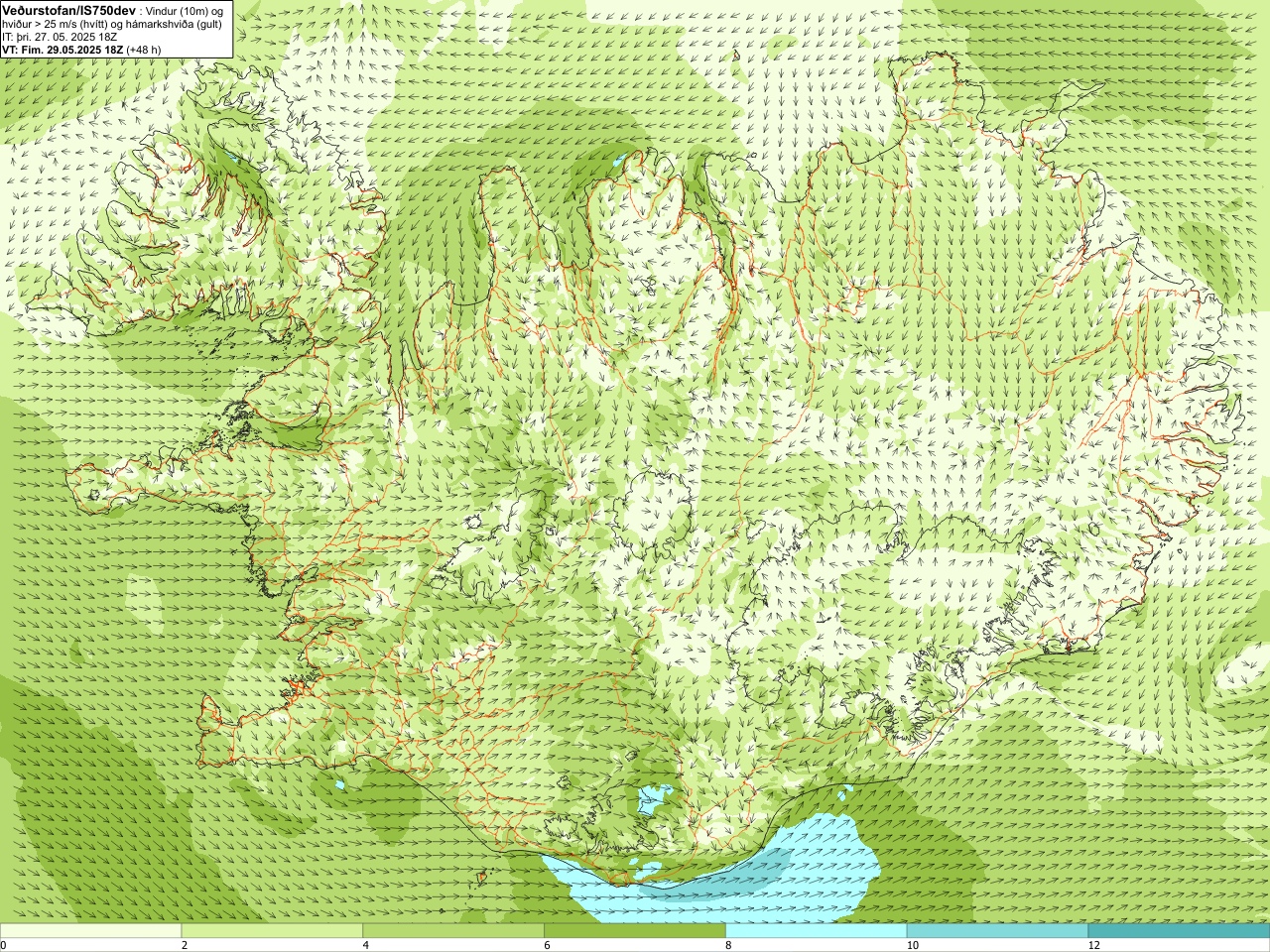
Task: Click the 'IT: þri. 27. 05. 2025 18Z' line
Action: click(x=60, y=37)
